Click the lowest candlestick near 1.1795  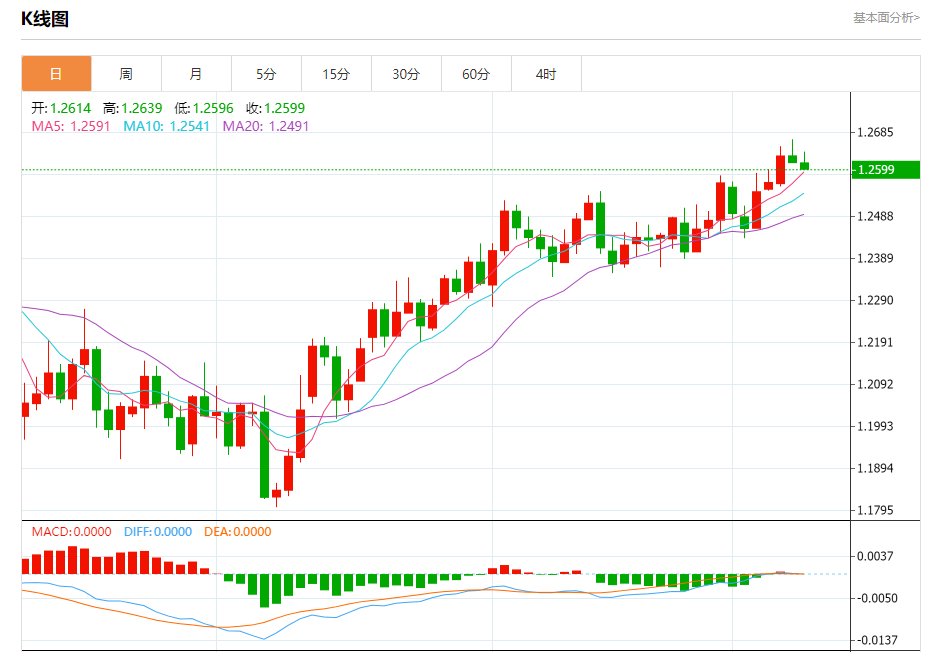point(276,493)
